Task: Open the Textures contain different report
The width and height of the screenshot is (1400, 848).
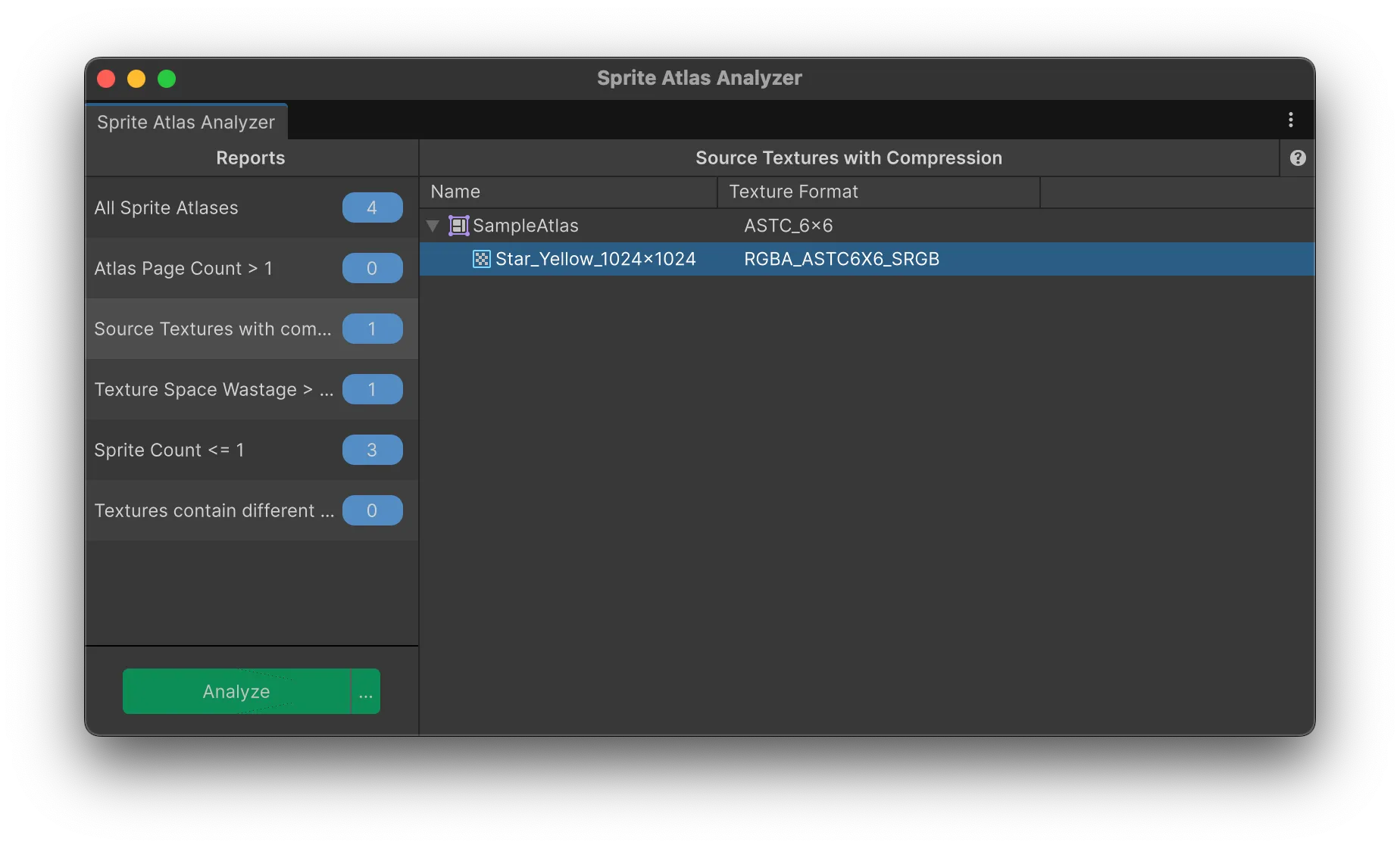Action: point(214,510)
